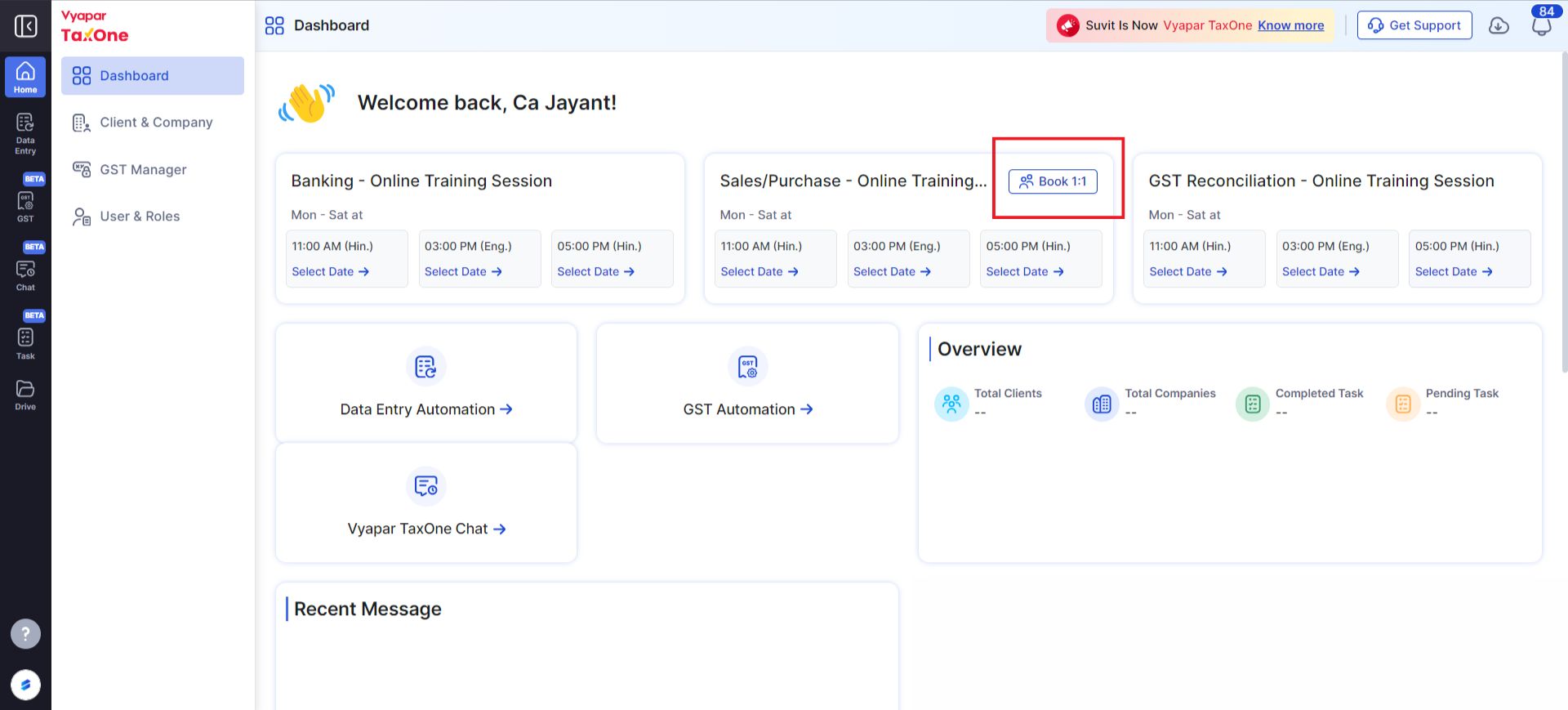1568x710 pixels.
Task: Select Date for GST Reconciliation 03:00 PM session
Action: pos(1321,271)
